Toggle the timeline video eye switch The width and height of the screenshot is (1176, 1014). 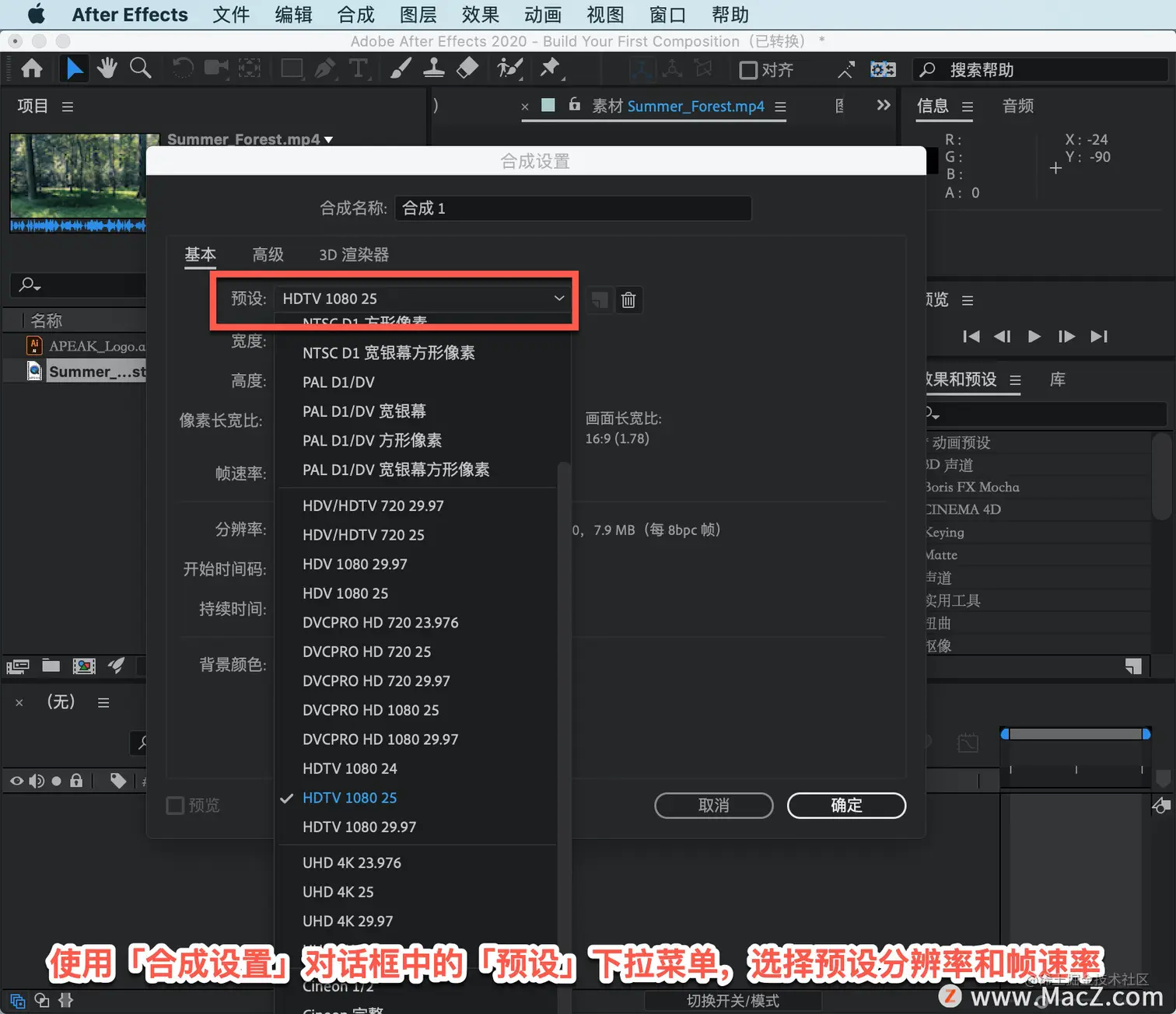[x=16, y=781]
